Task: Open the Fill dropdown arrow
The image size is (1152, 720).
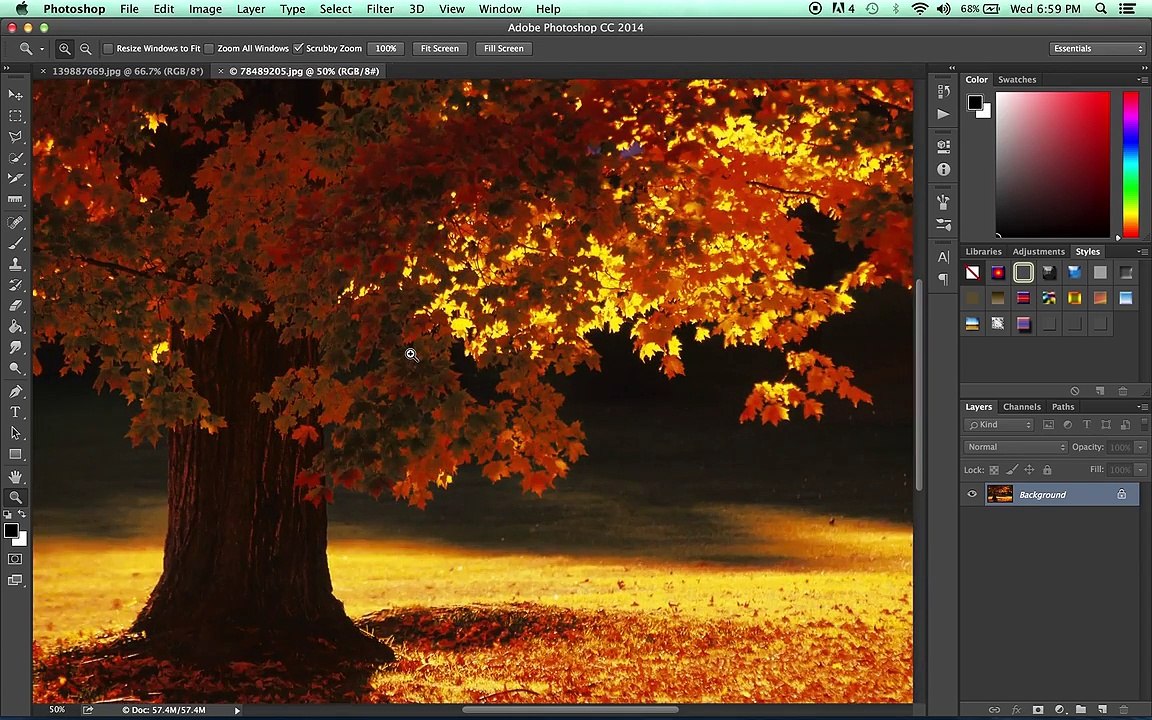Action: [x=1140, y=469]
